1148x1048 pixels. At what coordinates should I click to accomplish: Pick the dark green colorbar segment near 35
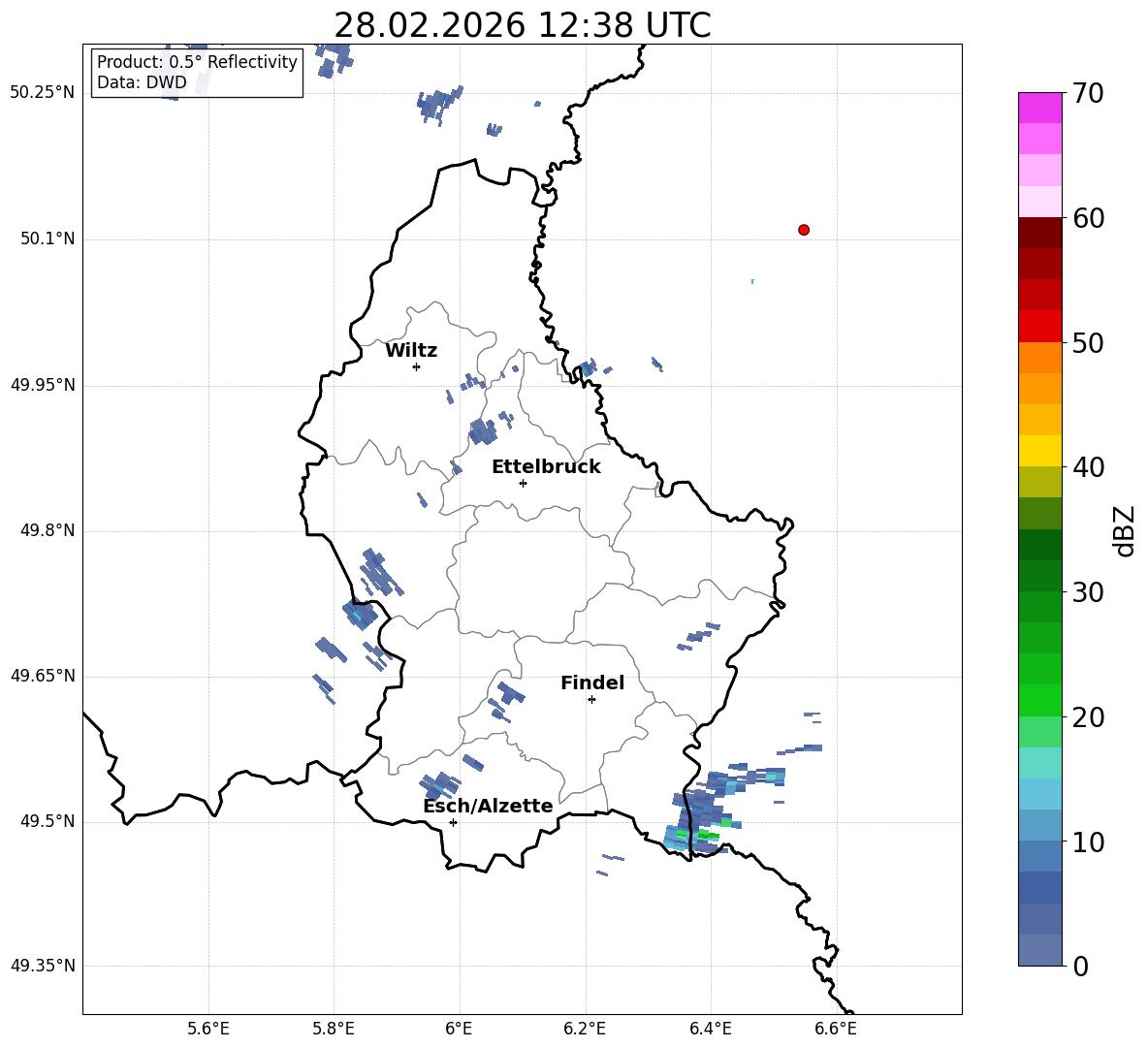[x=1039, y=545]
